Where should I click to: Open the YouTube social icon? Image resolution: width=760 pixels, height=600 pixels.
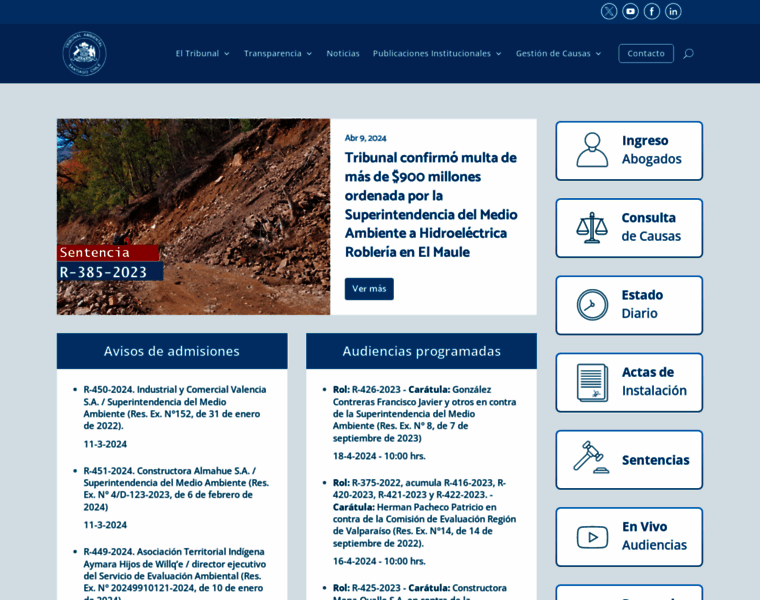point(630,11)
